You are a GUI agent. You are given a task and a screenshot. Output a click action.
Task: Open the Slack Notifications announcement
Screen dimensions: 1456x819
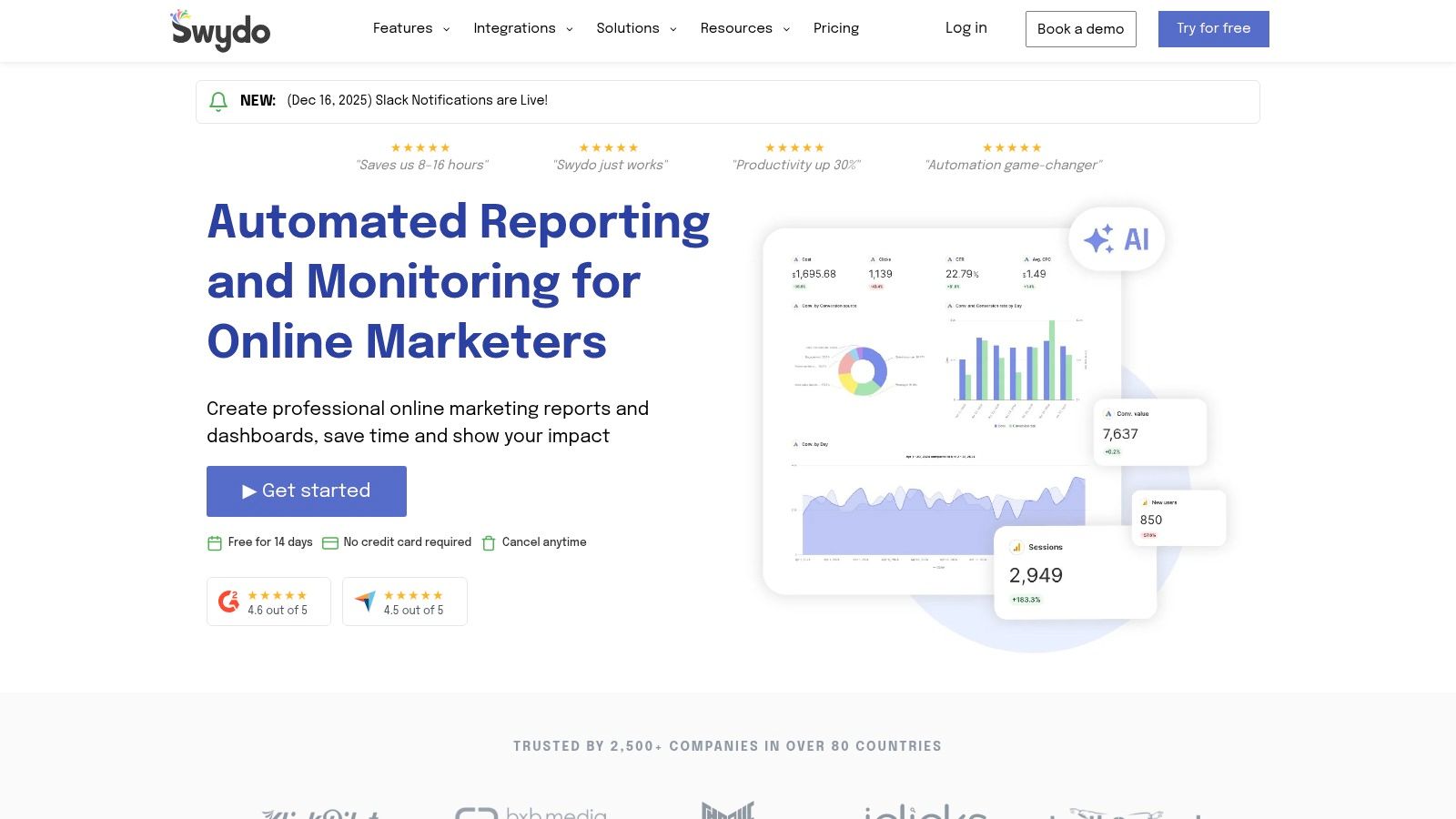point(417,101)
